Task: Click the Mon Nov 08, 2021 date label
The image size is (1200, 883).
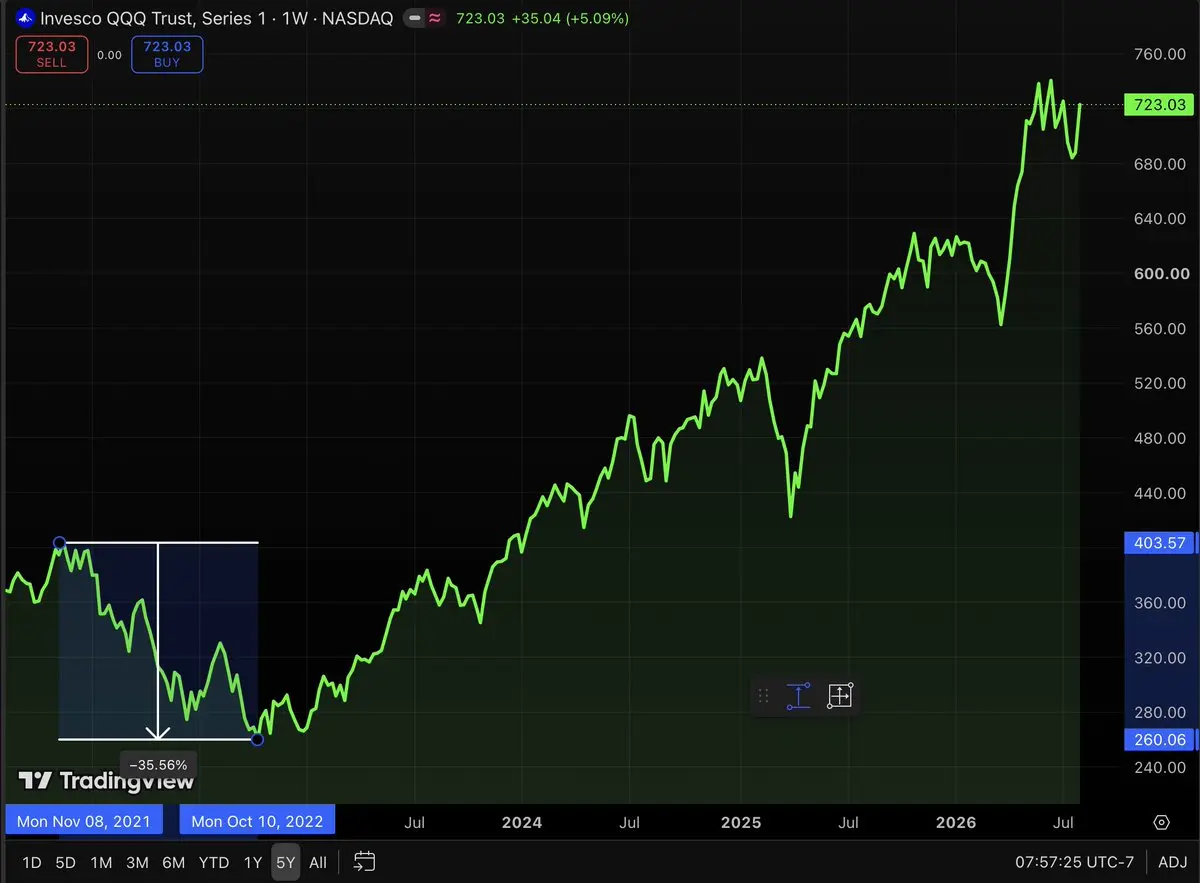Action: coord(84,822)
